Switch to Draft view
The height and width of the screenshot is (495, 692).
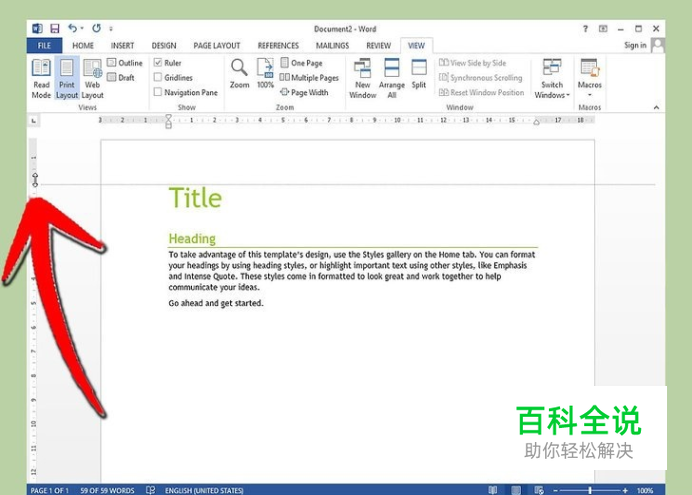tap(121, 78)
